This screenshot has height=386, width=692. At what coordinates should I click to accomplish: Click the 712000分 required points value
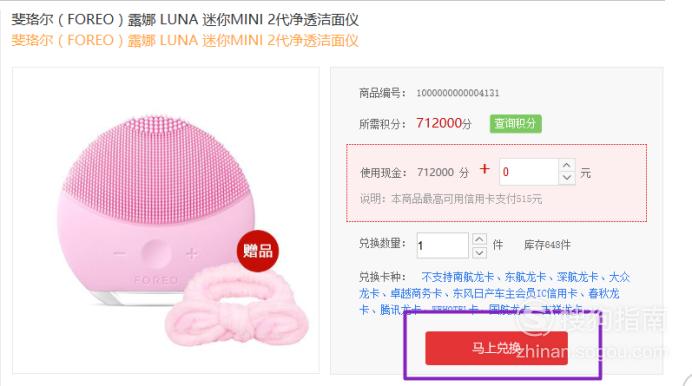(x=444, y=124)
